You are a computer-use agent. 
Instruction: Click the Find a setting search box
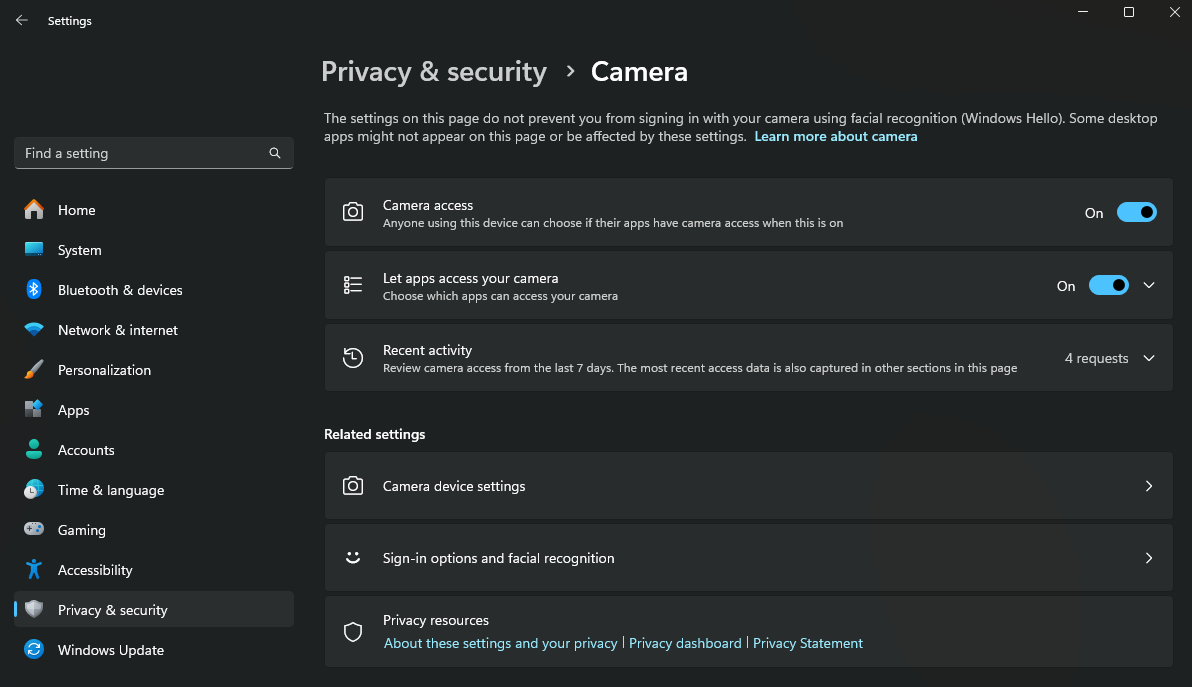coord(140,153)
